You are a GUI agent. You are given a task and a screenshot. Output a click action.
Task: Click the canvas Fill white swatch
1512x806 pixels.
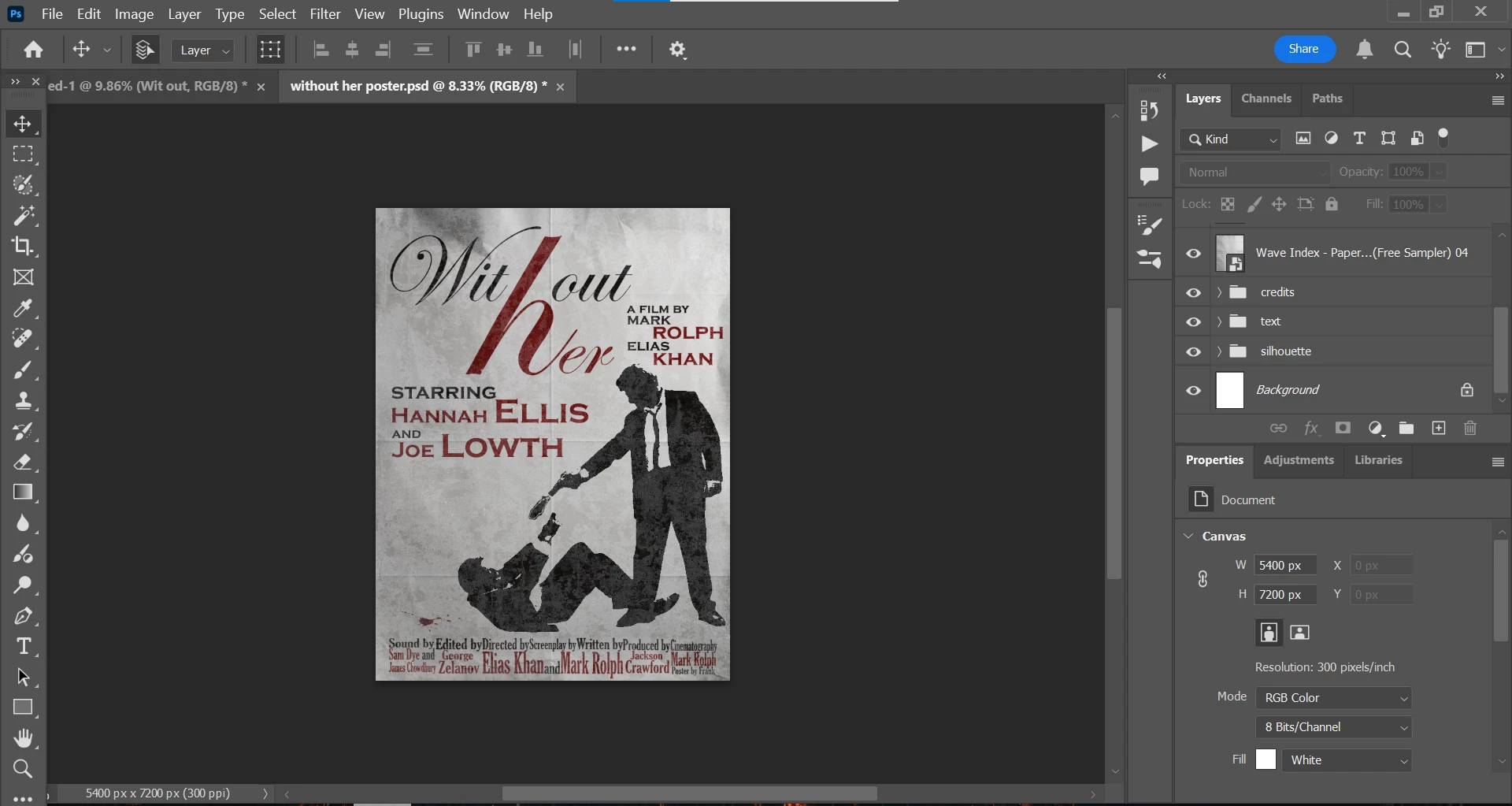(x=1266, y=760)
